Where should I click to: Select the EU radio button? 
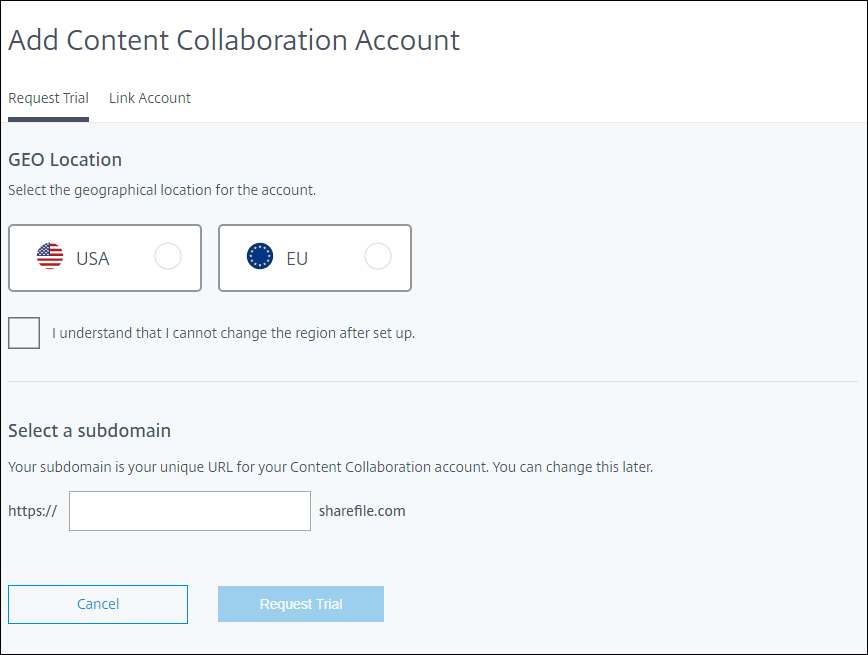tap(378, 257)
